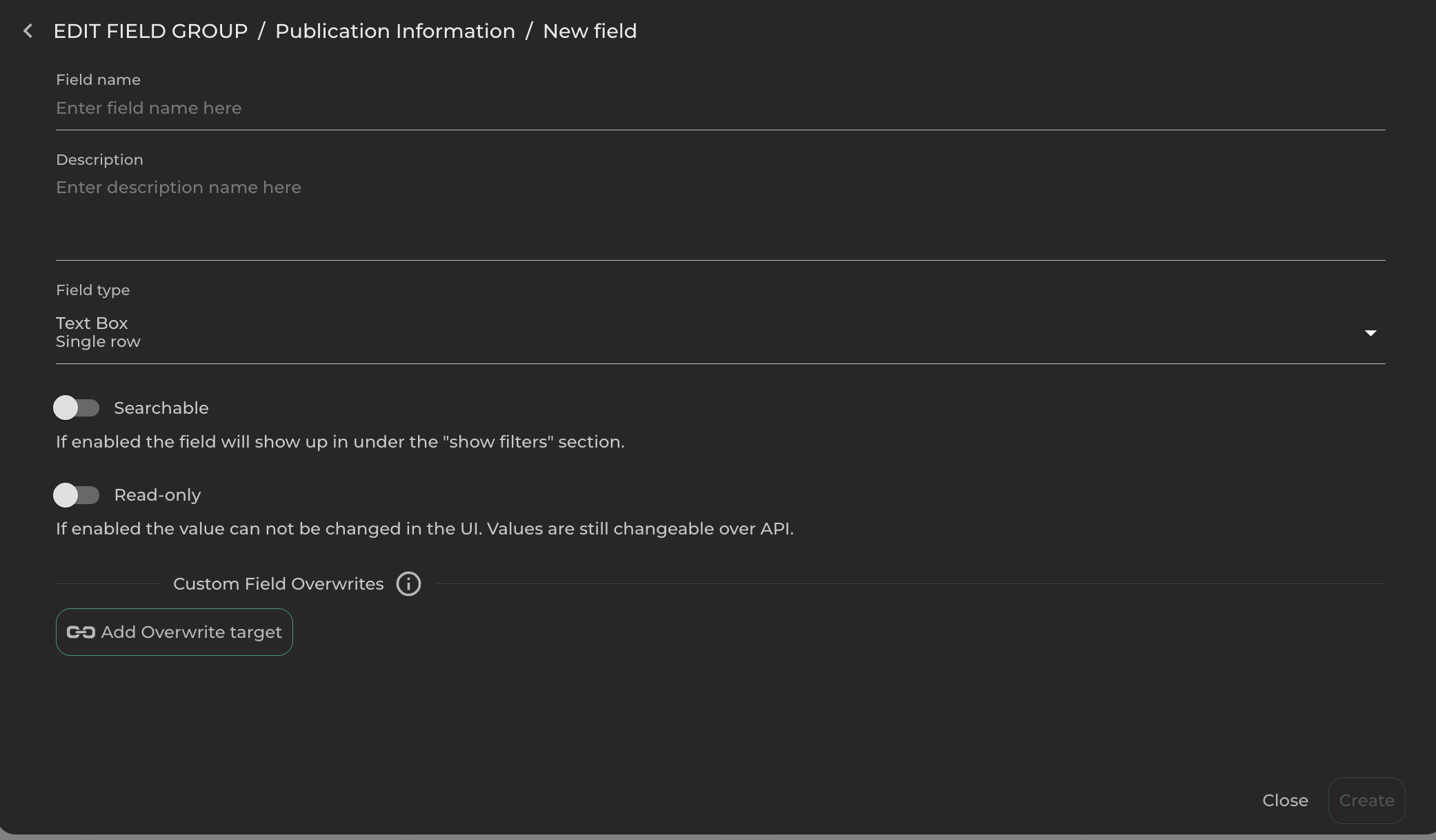The image size is (1436, 840).
Task: Enable the Read-only switch
Action: tap(77, 495)
